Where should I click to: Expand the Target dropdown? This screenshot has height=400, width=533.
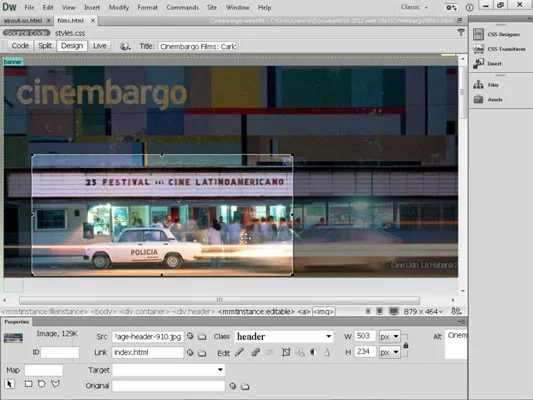169,370
